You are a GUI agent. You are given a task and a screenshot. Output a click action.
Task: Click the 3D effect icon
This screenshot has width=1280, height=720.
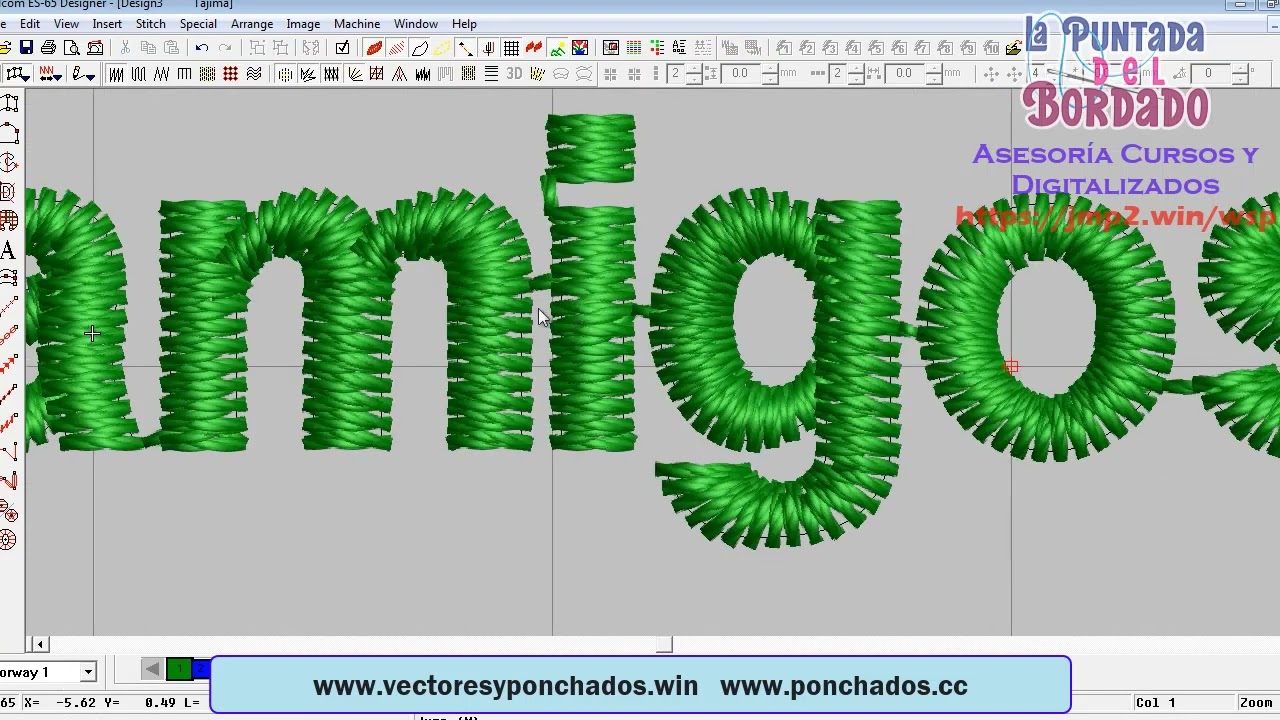pyautogui.click(x=514, y=74)
